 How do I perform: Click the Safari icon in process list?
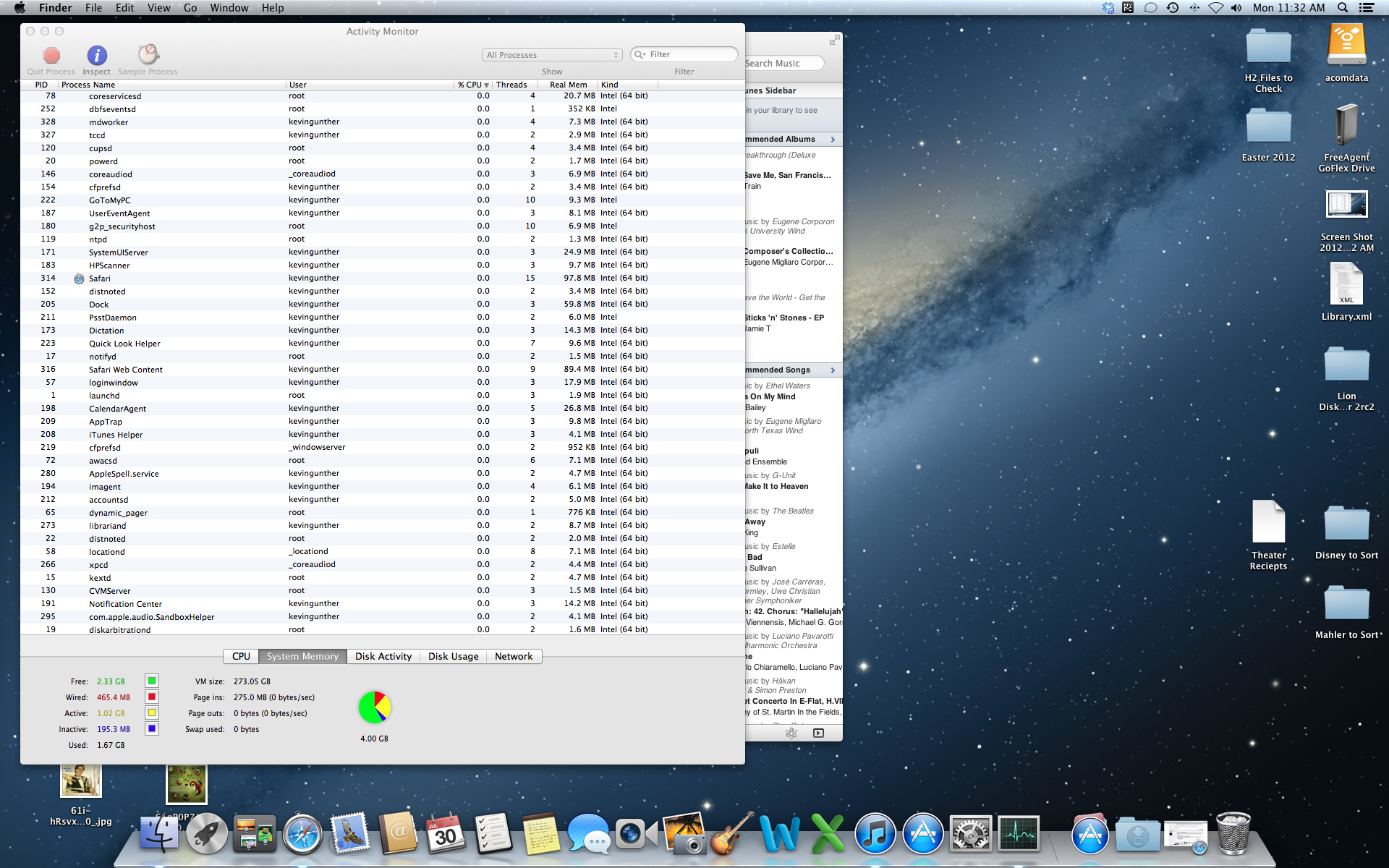[x=80, y=278]
